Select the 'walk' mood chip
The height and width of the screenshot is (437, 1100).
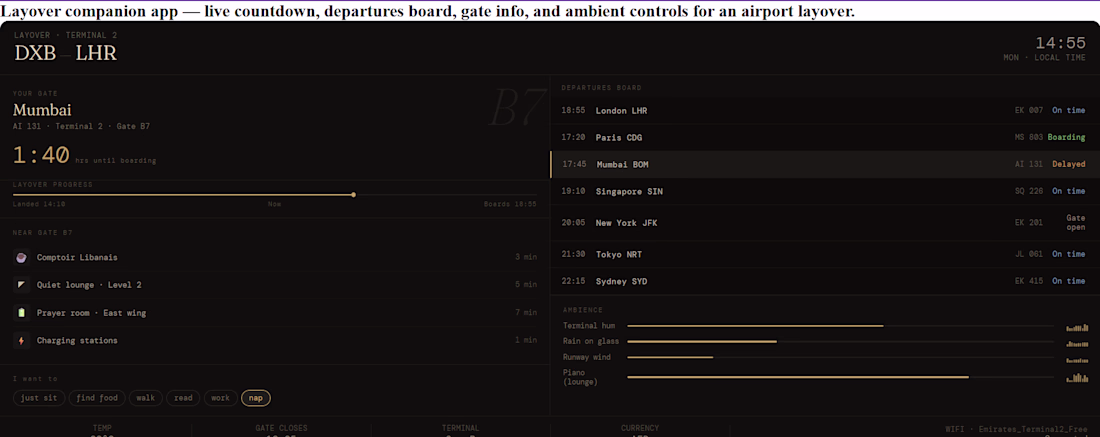click(146, 398)
